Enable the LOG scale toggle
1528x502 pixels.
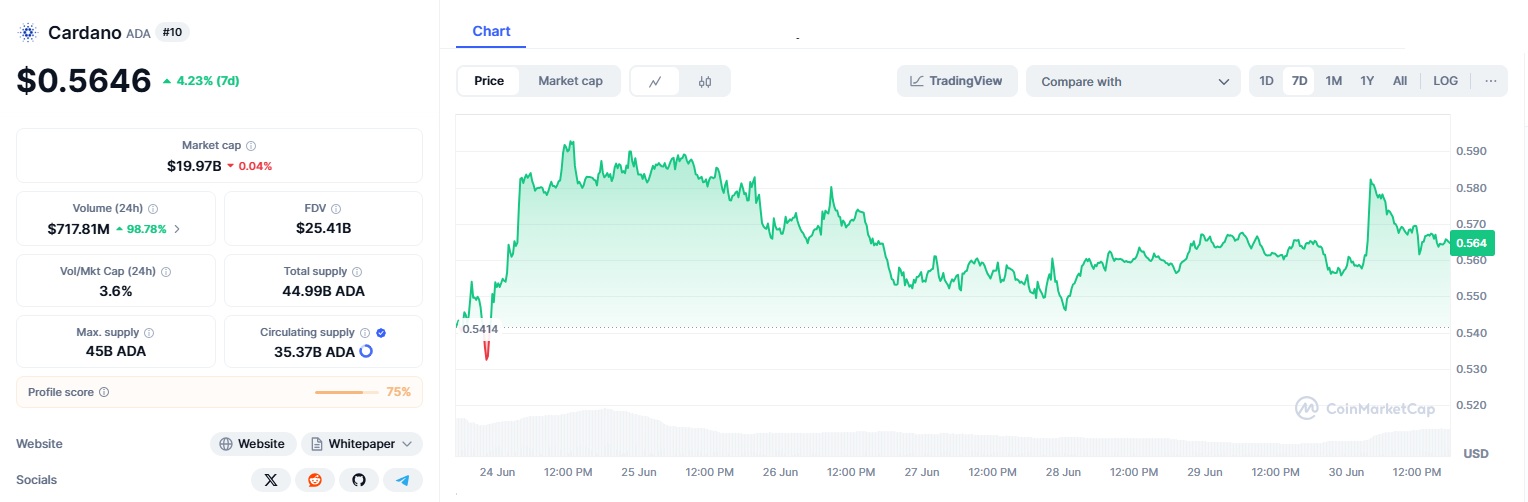click(x=1445, y=81)
